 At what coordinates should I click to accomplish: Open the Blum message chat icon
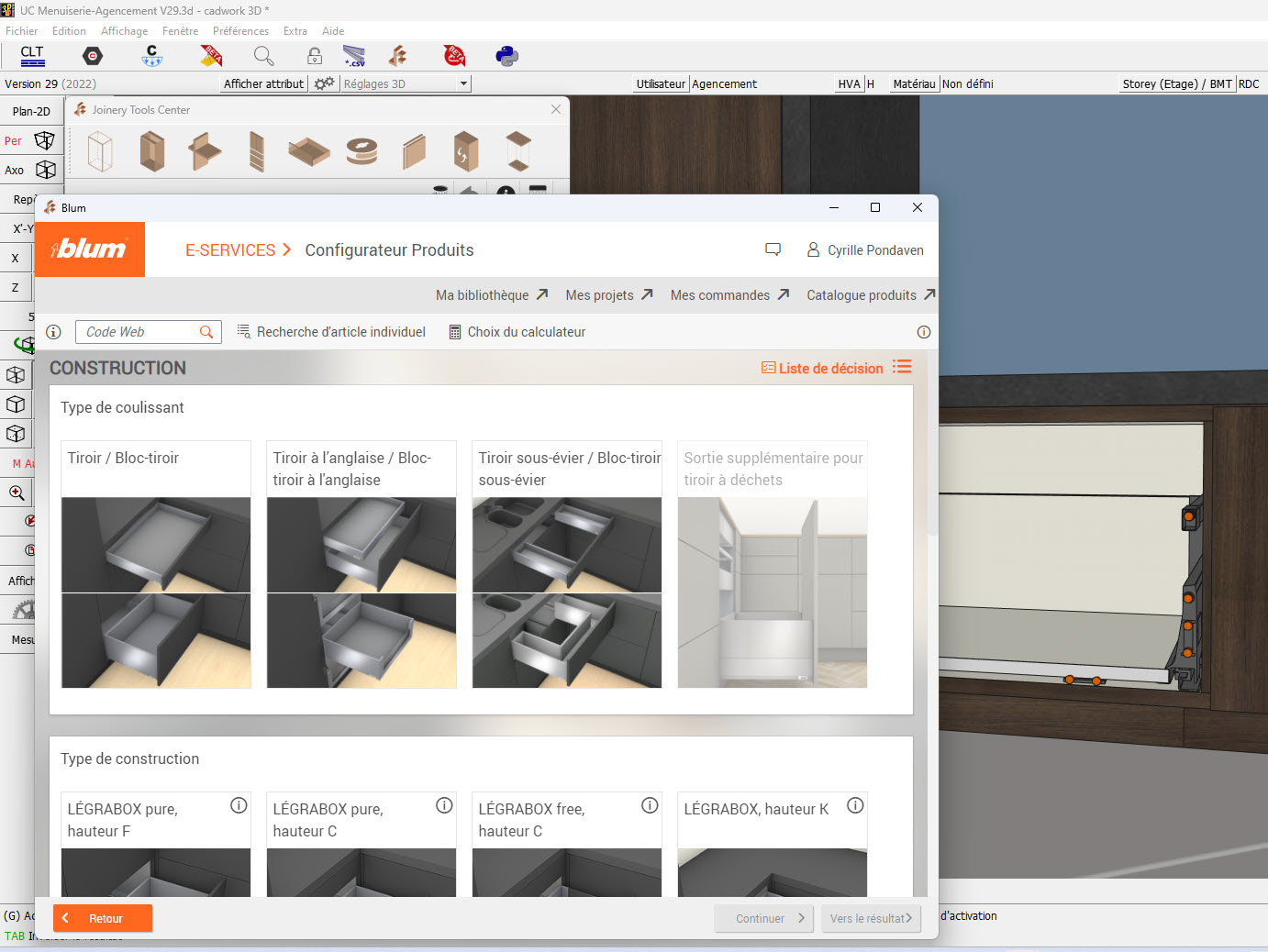coord(773,249)
